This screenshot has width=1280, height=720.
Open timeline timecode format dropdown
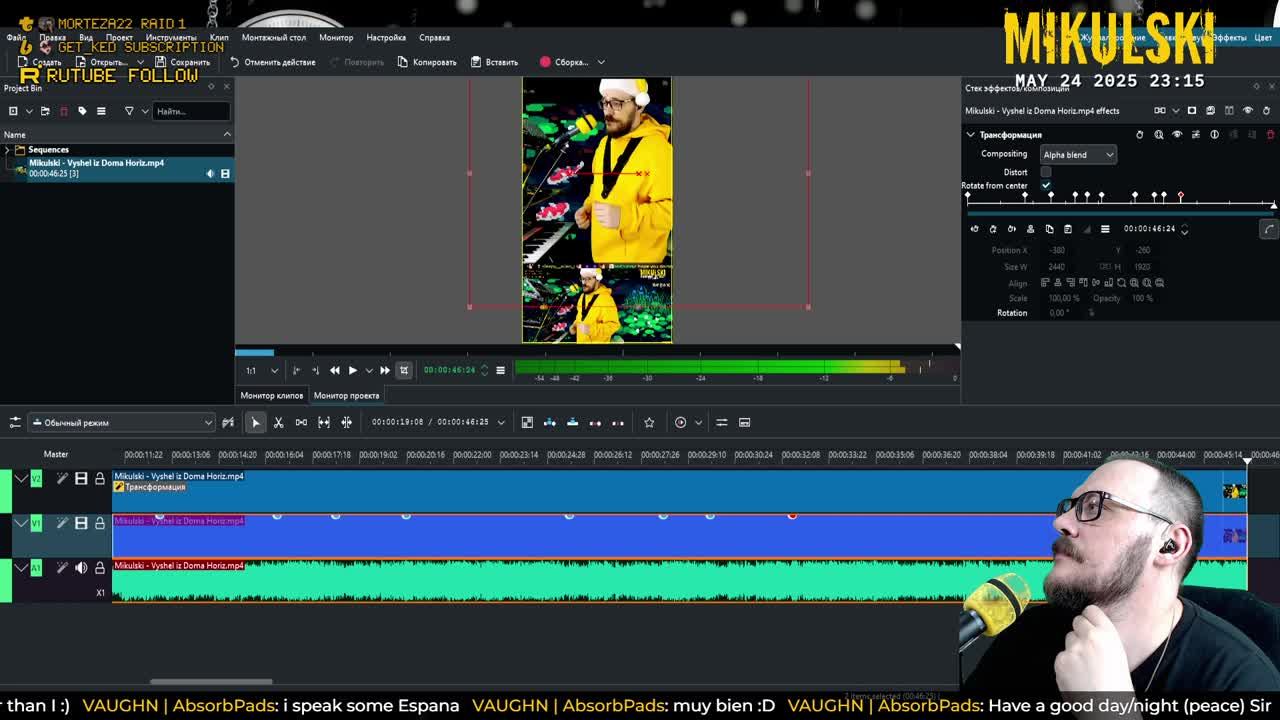tap(501, 422)
